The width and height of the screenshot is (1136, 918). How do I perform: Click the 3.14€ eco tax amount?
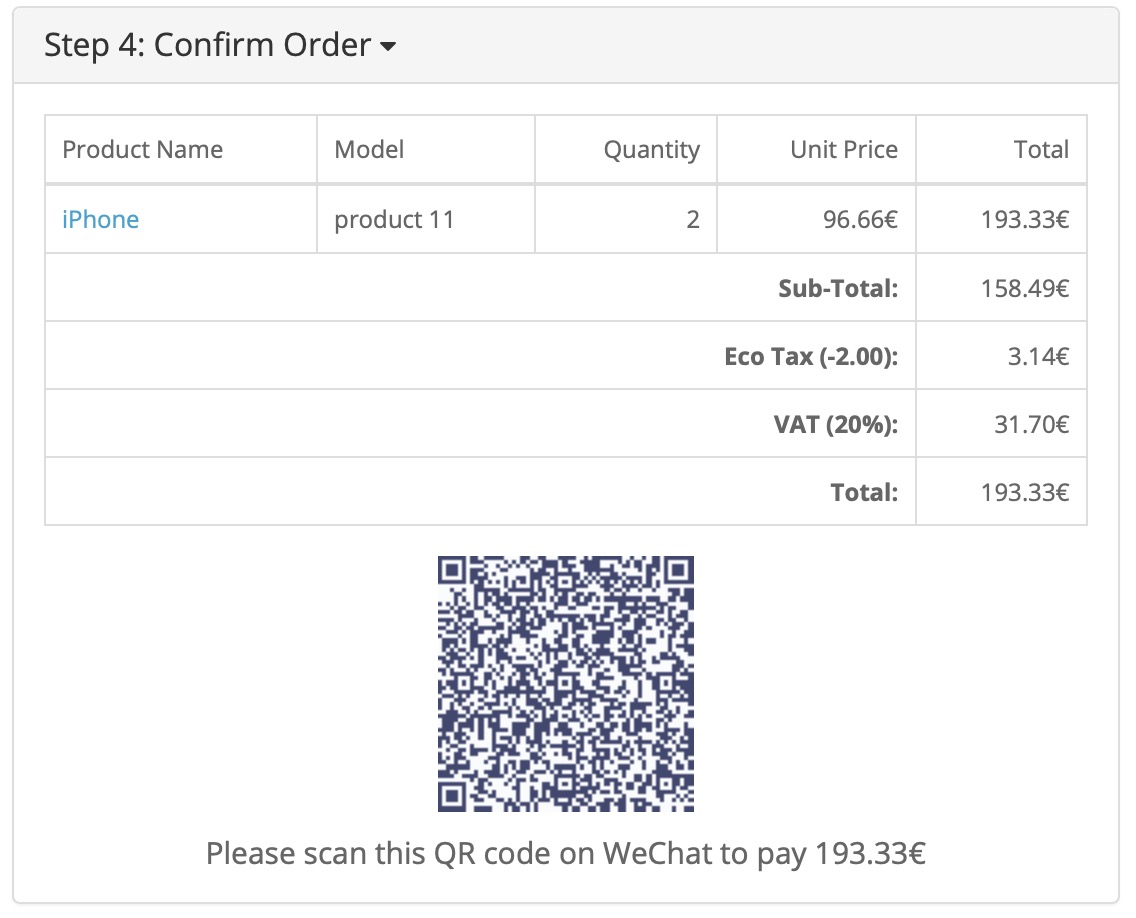tap(1038, 356)
